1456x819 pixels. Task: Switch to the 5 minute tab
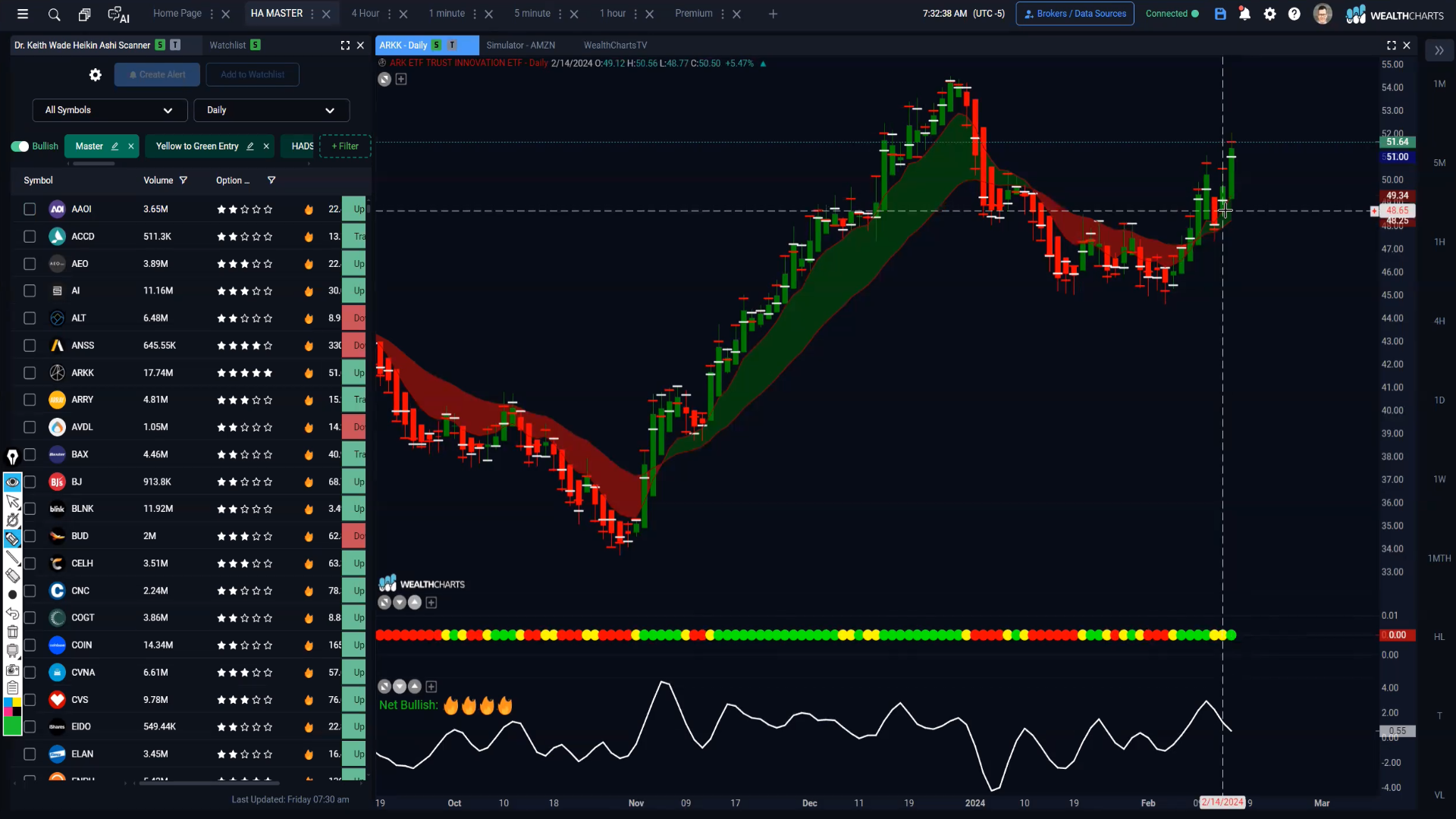pyautogui.click(x=532, y=14)
